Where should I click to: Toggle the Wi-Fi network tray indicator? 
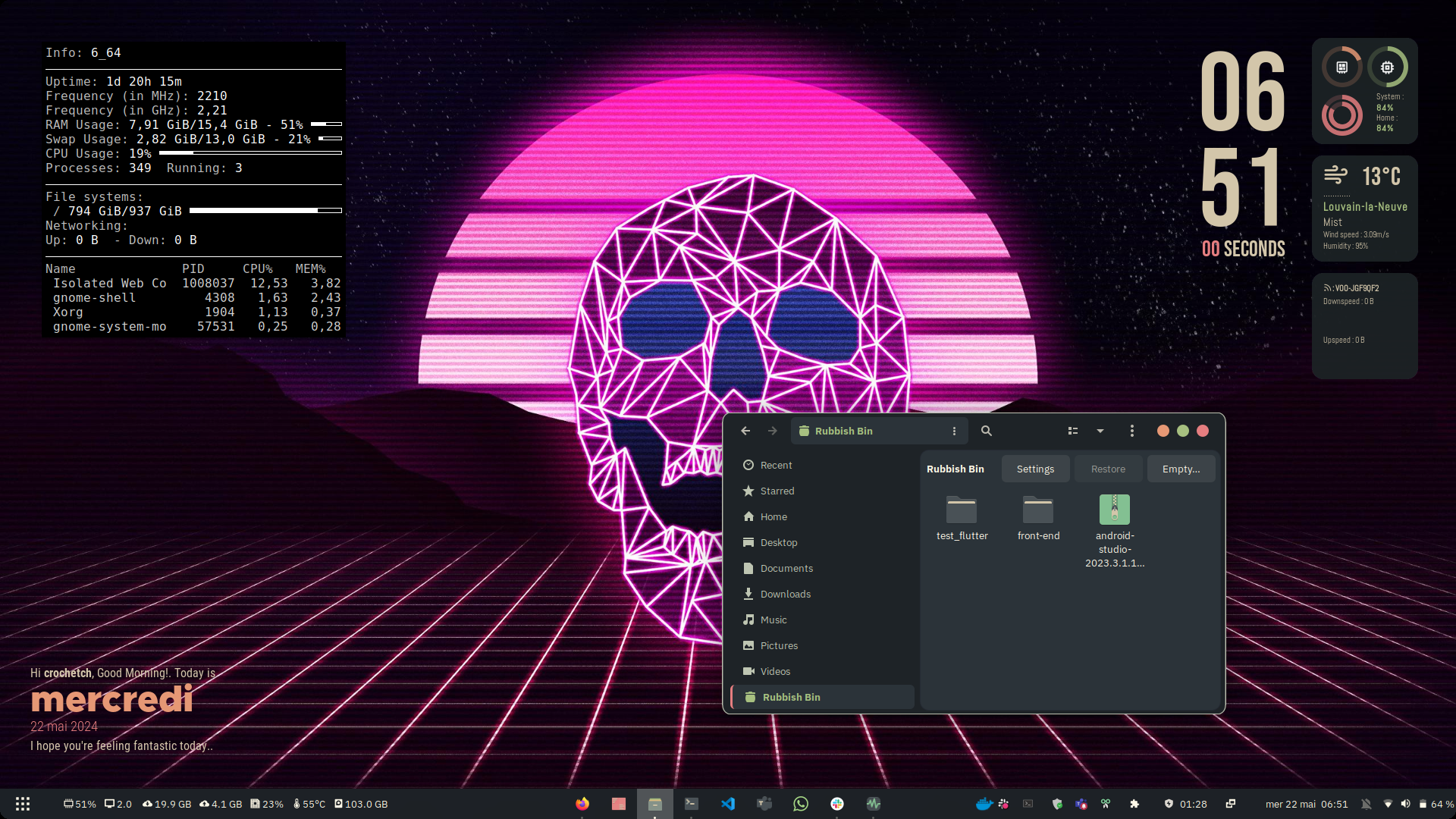tap(1387, 804)
